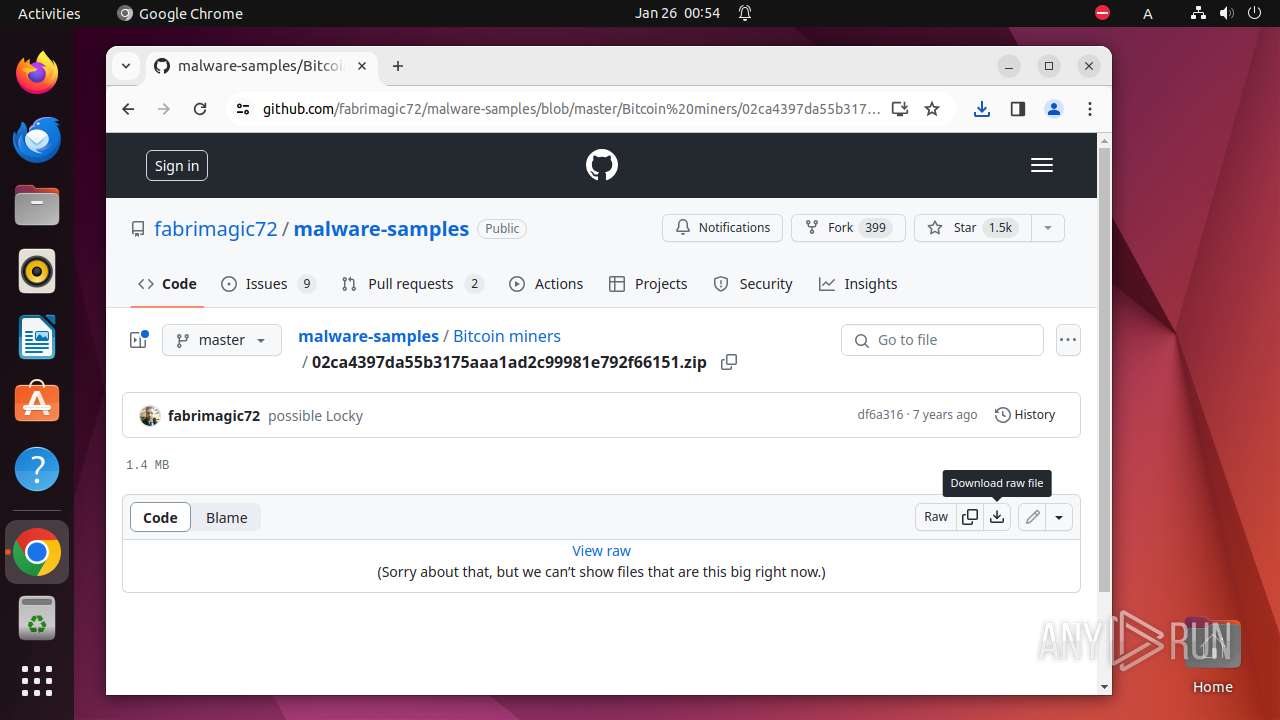
Task: Expand the Star lists dropdown arrow
Action: click(x=1048, y=228)
